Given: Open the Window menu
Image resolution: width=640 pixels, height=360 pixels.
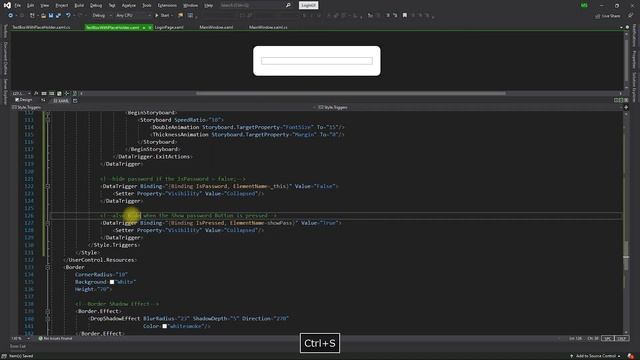Looking at the screenshot, I should tap(190, 5).
